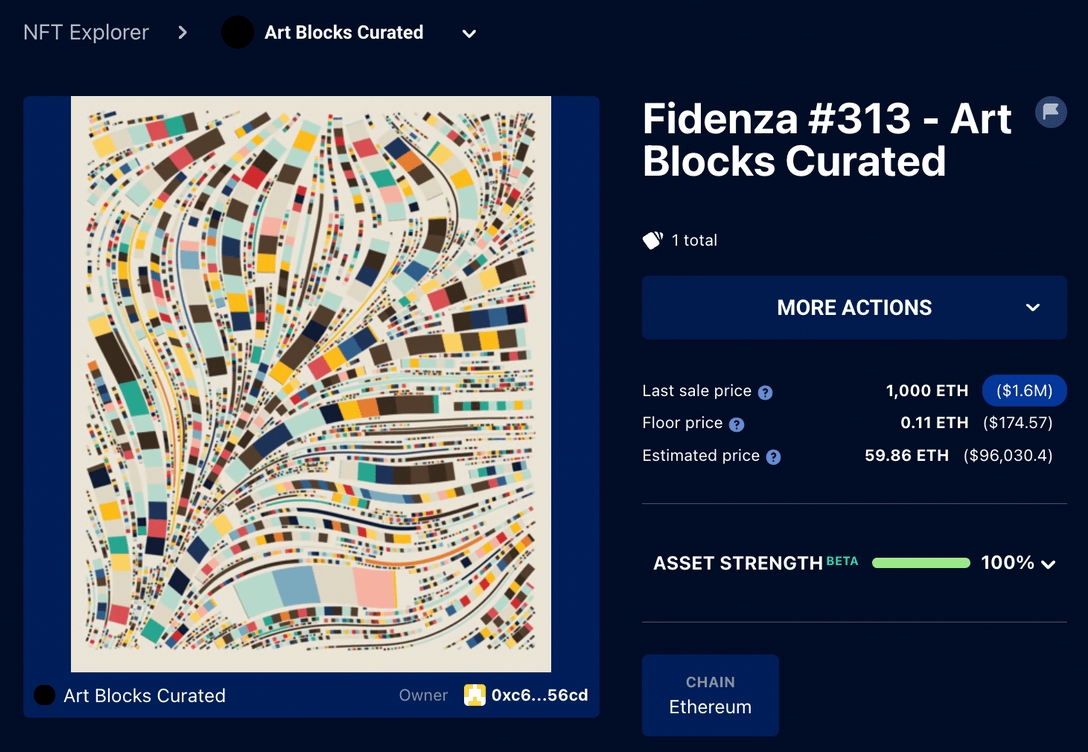Click the $1.6M last sale badge
This screenshot has width=1088, height=752.
pos(1024,391)
